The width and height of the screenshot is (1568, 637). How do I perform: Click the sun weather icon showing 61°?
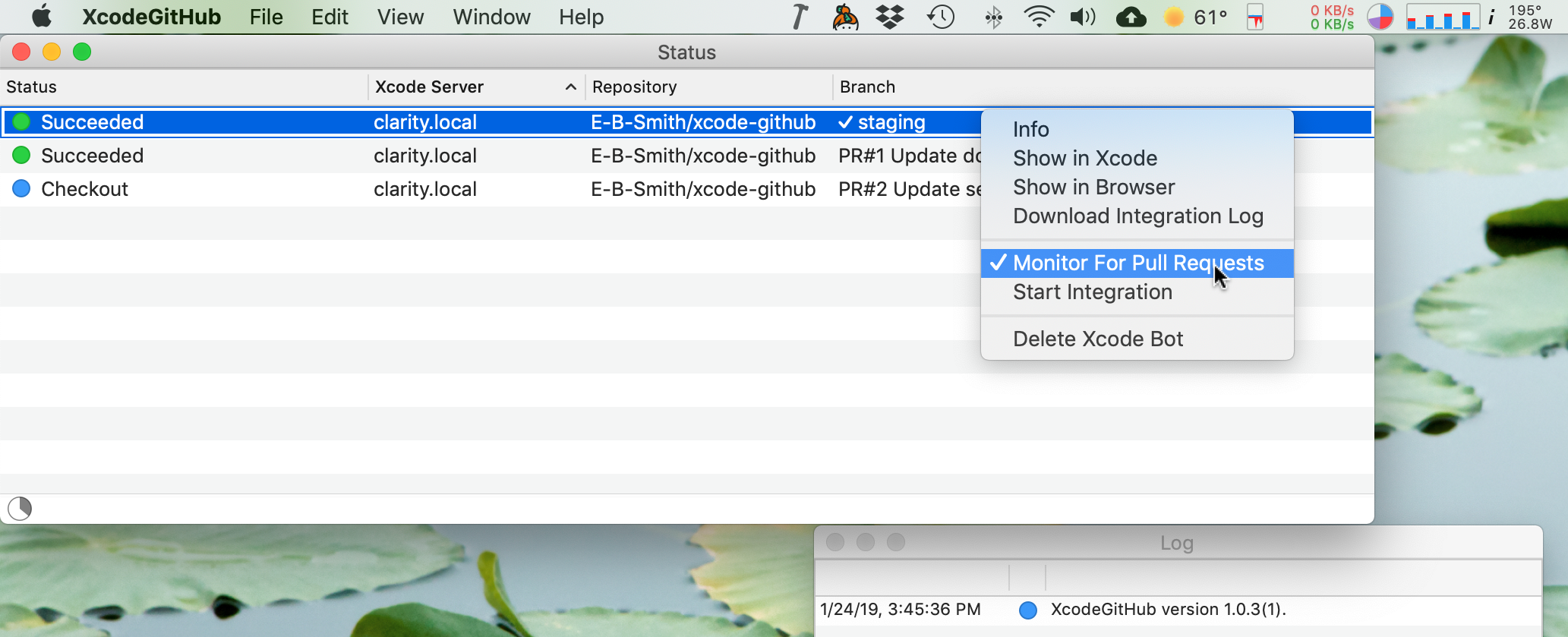1174,17
